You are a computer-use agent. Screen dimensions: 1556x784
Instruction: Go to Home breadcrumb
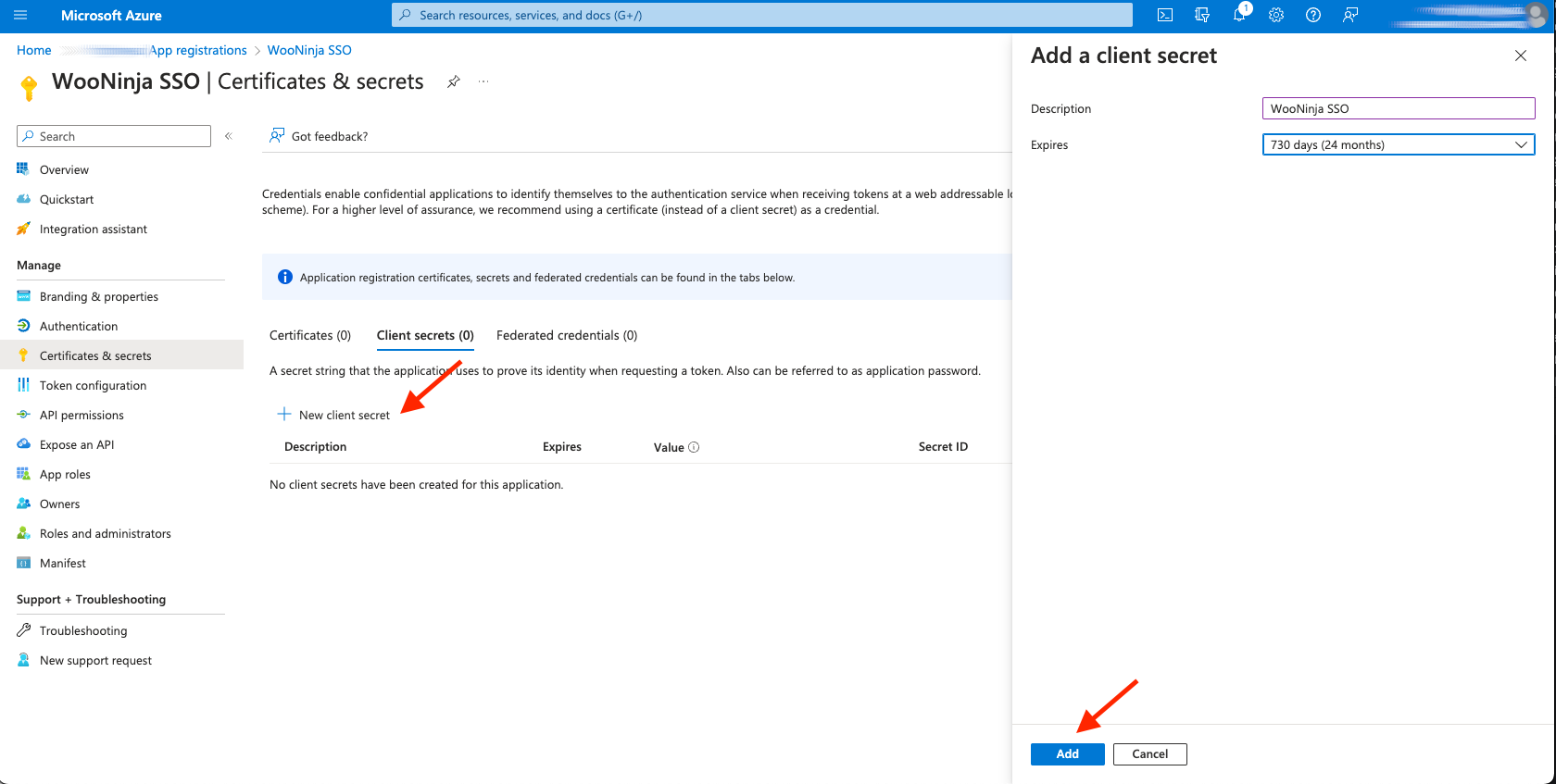(x=34, y=50)
